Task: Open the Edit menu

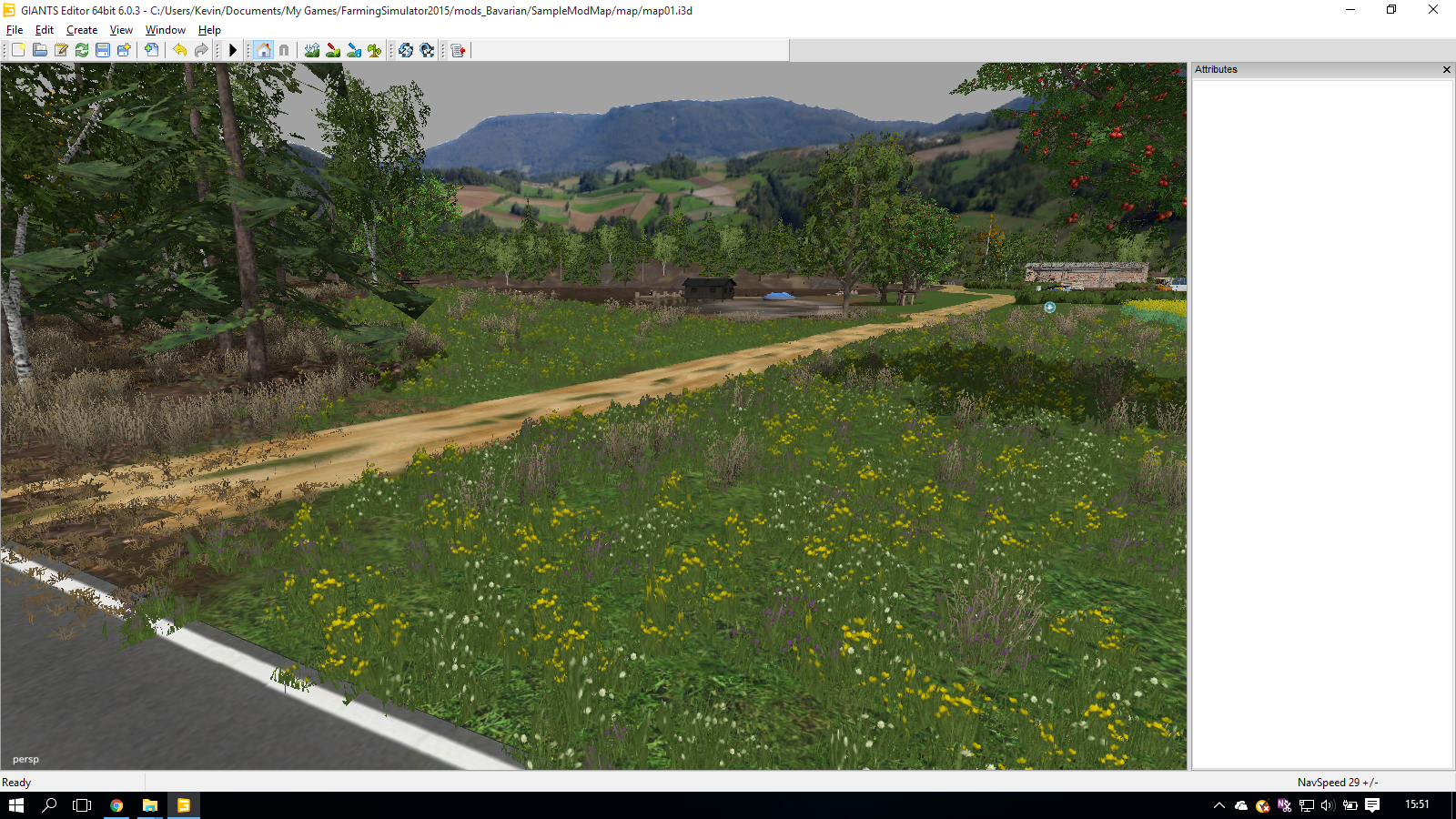Action: coord(45,30)
